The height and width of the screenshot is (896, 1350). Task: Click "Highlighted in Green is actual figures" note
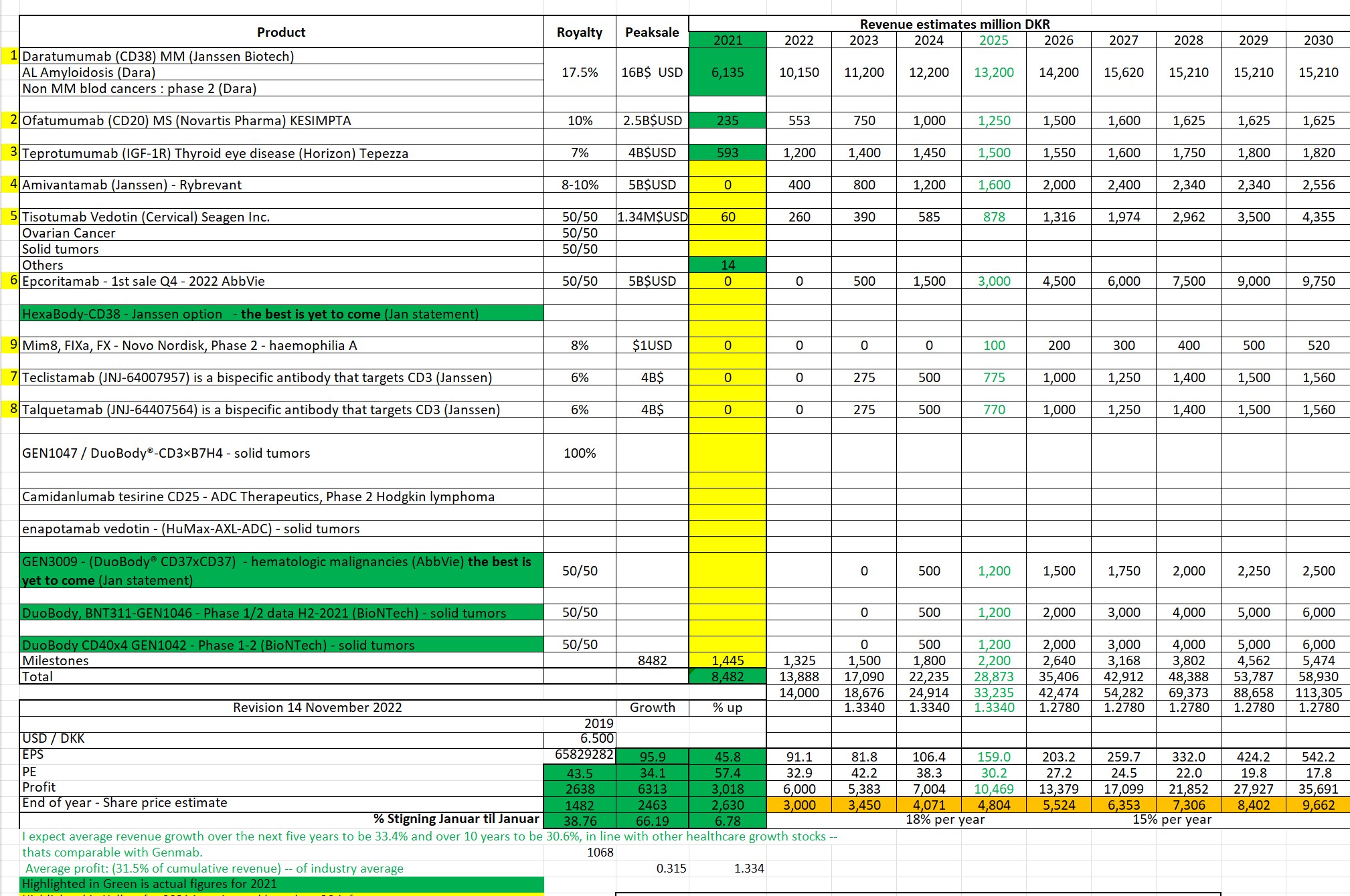(x=281, y=884)
